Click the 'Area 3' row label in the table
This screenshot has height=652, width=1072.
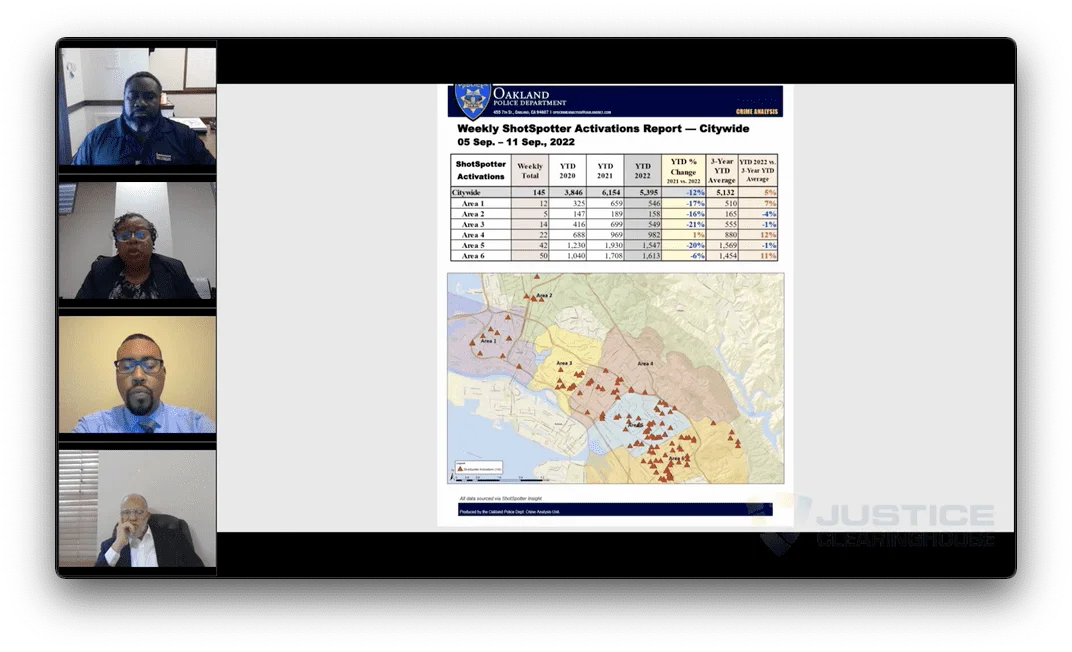click(x=472, y=224)
